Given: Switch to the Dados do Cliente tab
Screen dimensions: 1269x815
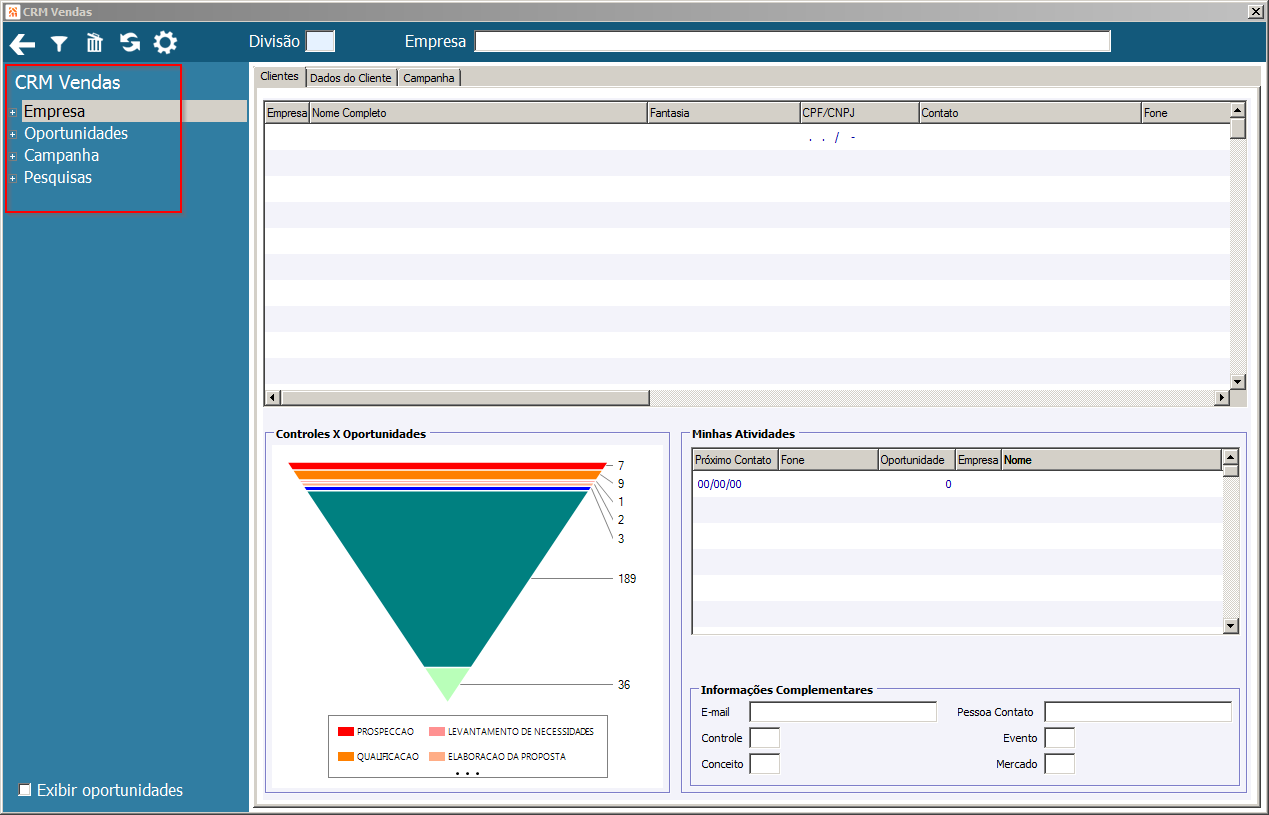Looking at the screenshot, I should [x=351, y=78].
